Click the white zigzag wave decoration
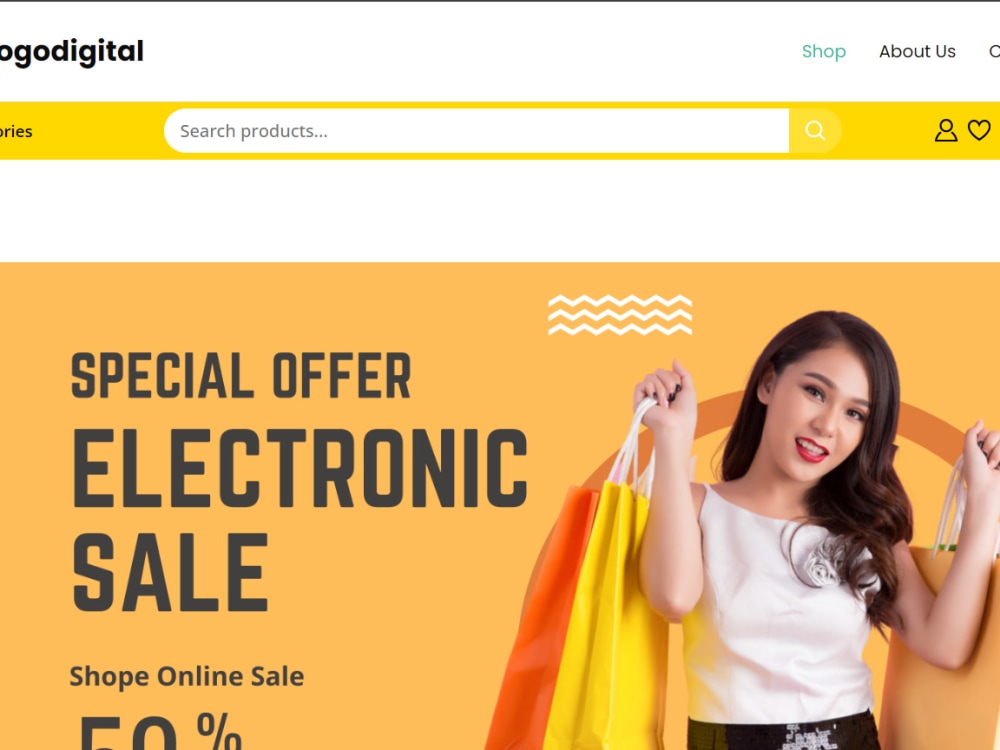1000x750 pixels. pyautogui.click(x=620, y=314)
